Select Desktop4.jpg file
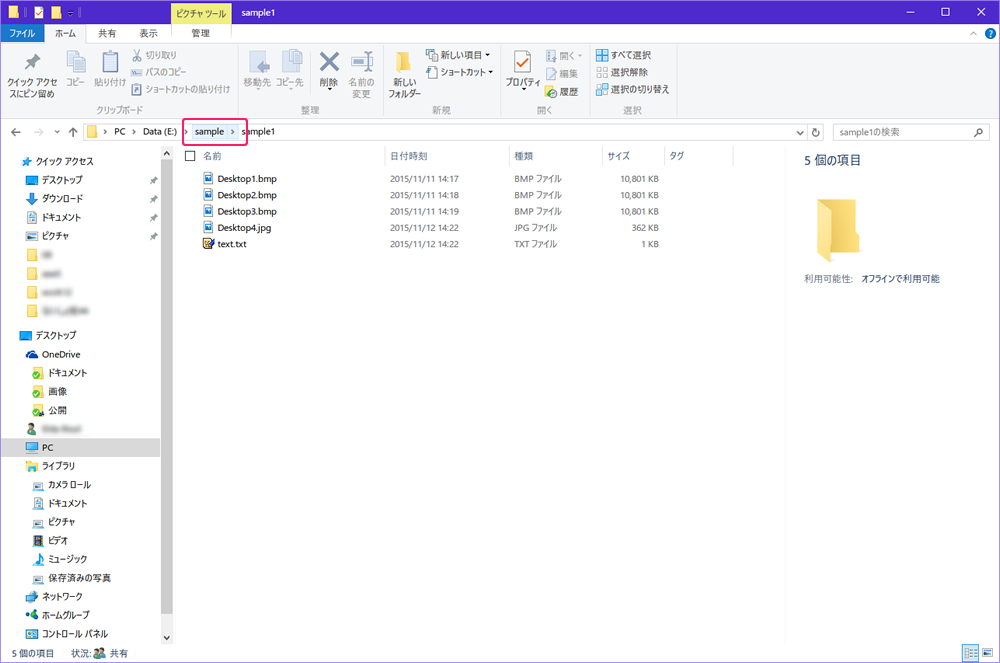The height and width of the screenshot is (663, 1000). coord(244,228)
